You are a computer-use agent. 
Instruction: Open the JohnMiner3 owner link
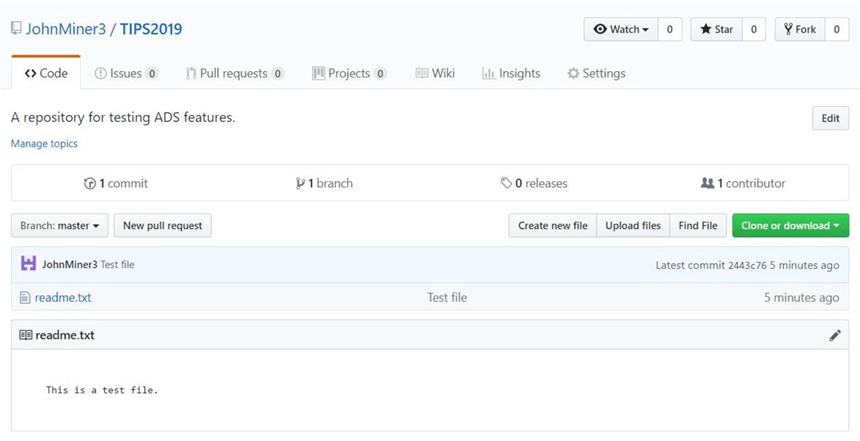(66, 29)
